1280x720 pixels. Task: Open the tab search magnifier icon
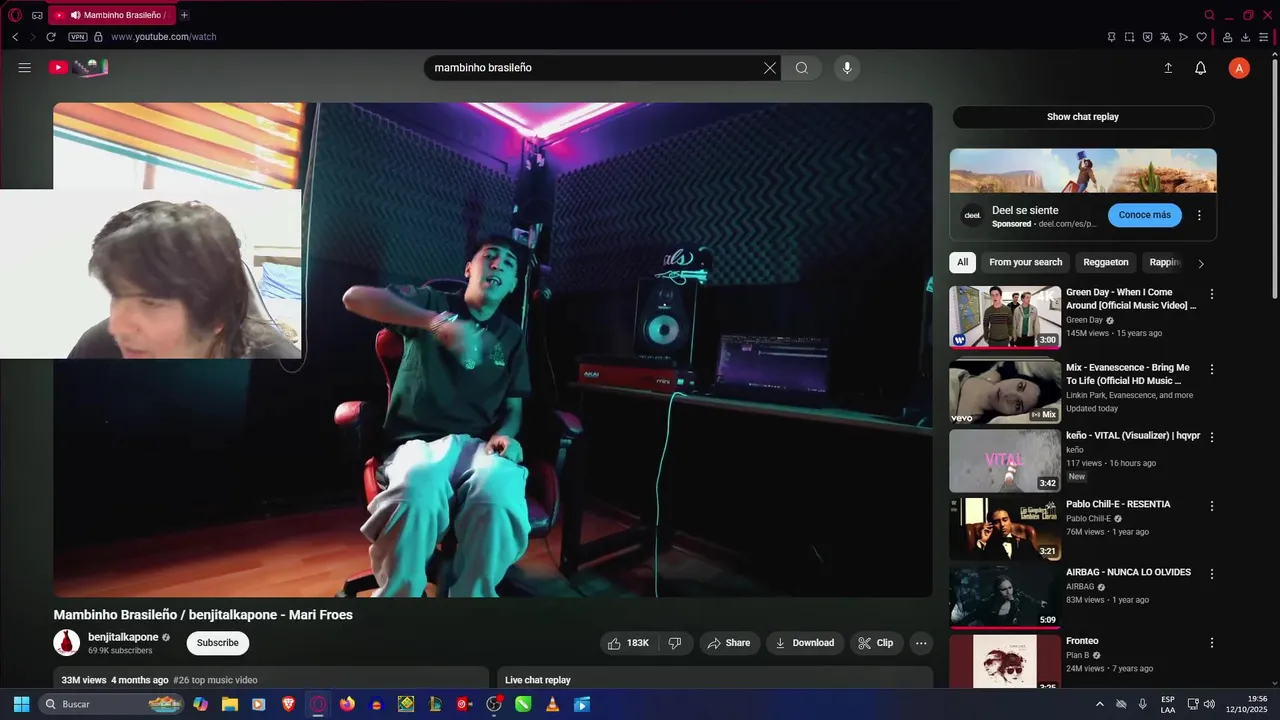pos(1209,15)
